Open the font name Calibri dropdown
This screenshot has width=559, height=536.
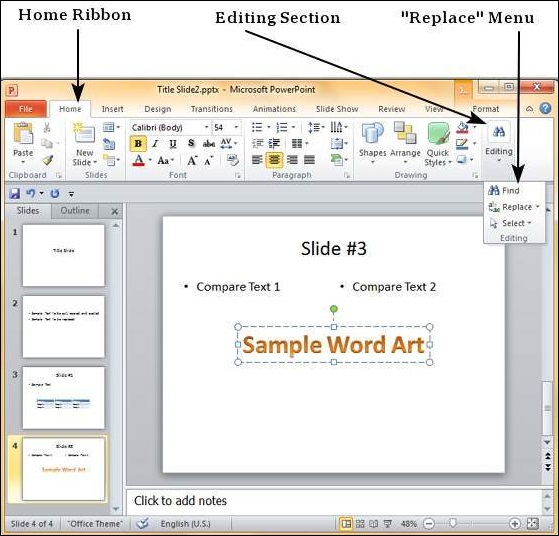[x=206, y=127]
